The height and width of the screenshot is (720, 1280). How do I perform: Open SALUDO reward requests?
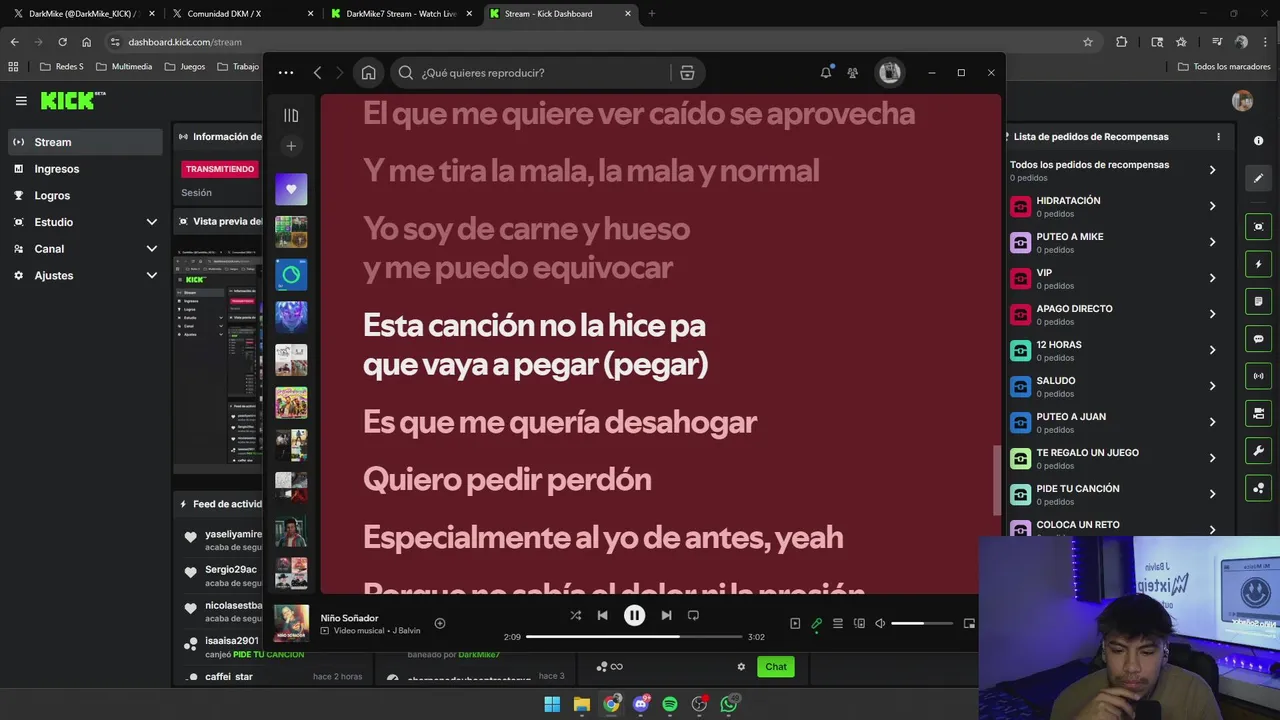(1114, 386)
